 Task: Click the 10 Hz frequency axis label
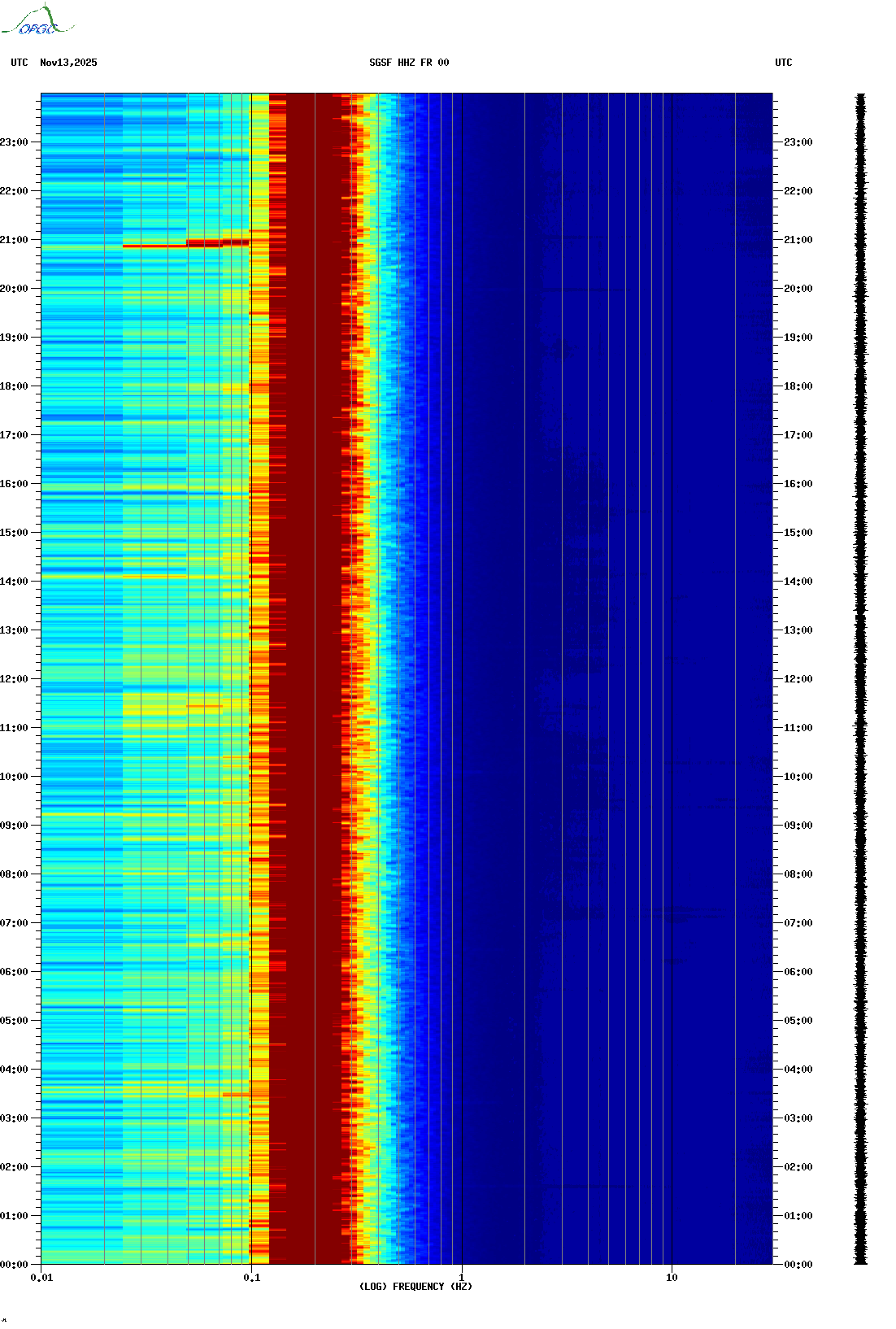point(672,1278)
